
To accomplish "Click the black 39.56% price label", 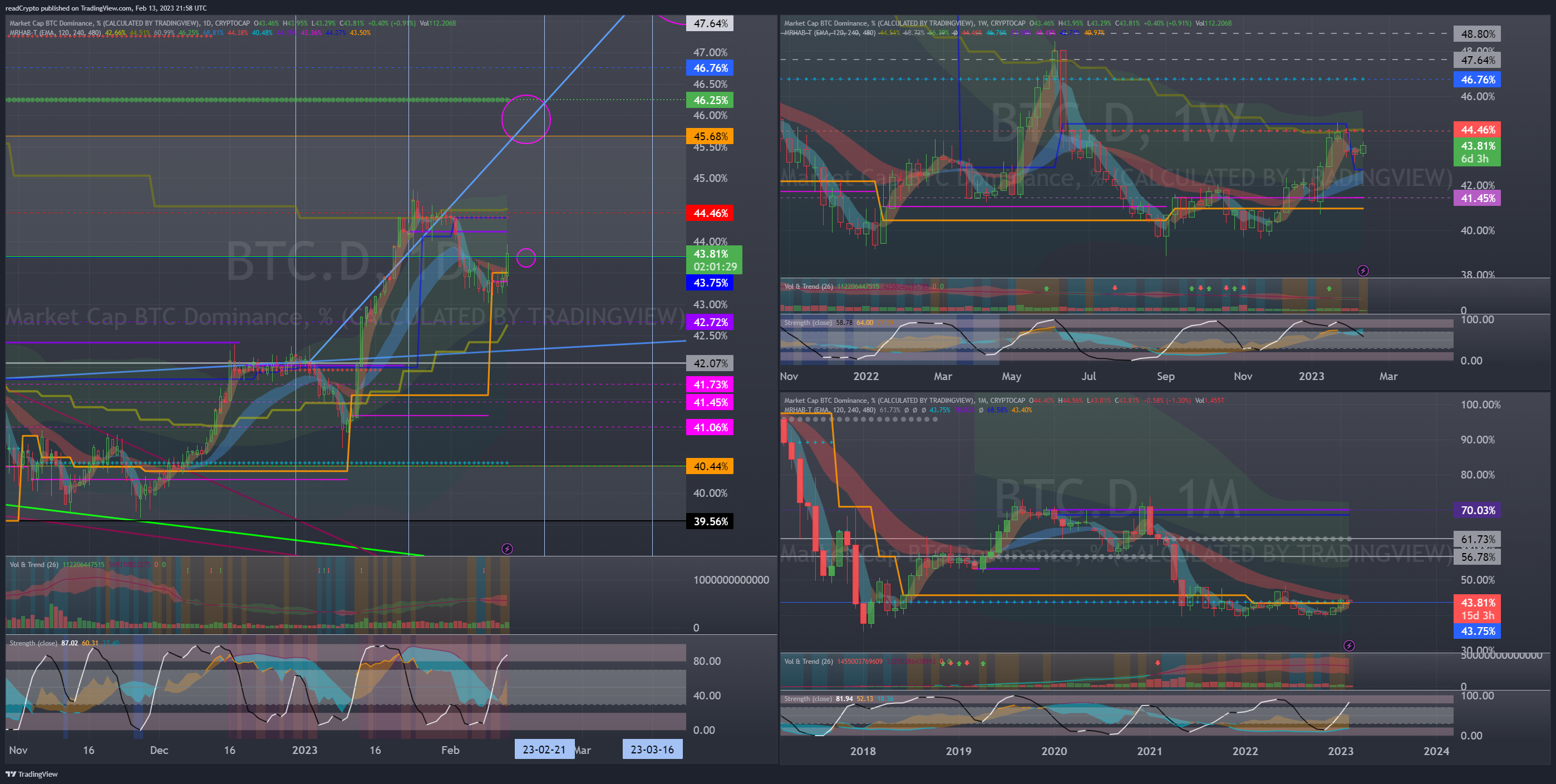I will point(710,521).
